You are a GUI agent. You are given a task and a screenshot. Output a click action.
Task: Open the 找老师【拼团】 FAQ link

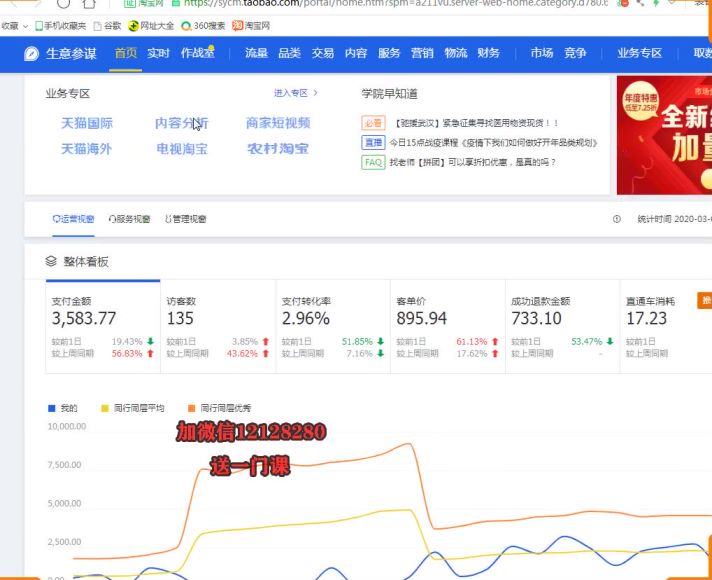[473, 162]
